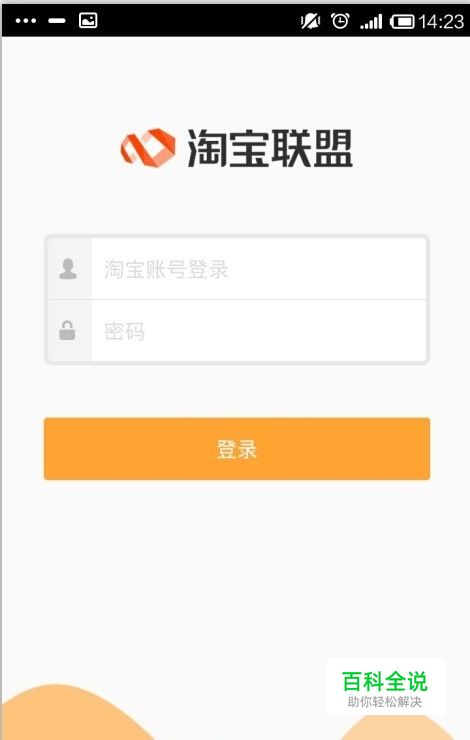Image resolution: width=470 pixels, height=740 pixels.
Task: Tap the dash notification icon in status bar
Action: pos(57,21)
